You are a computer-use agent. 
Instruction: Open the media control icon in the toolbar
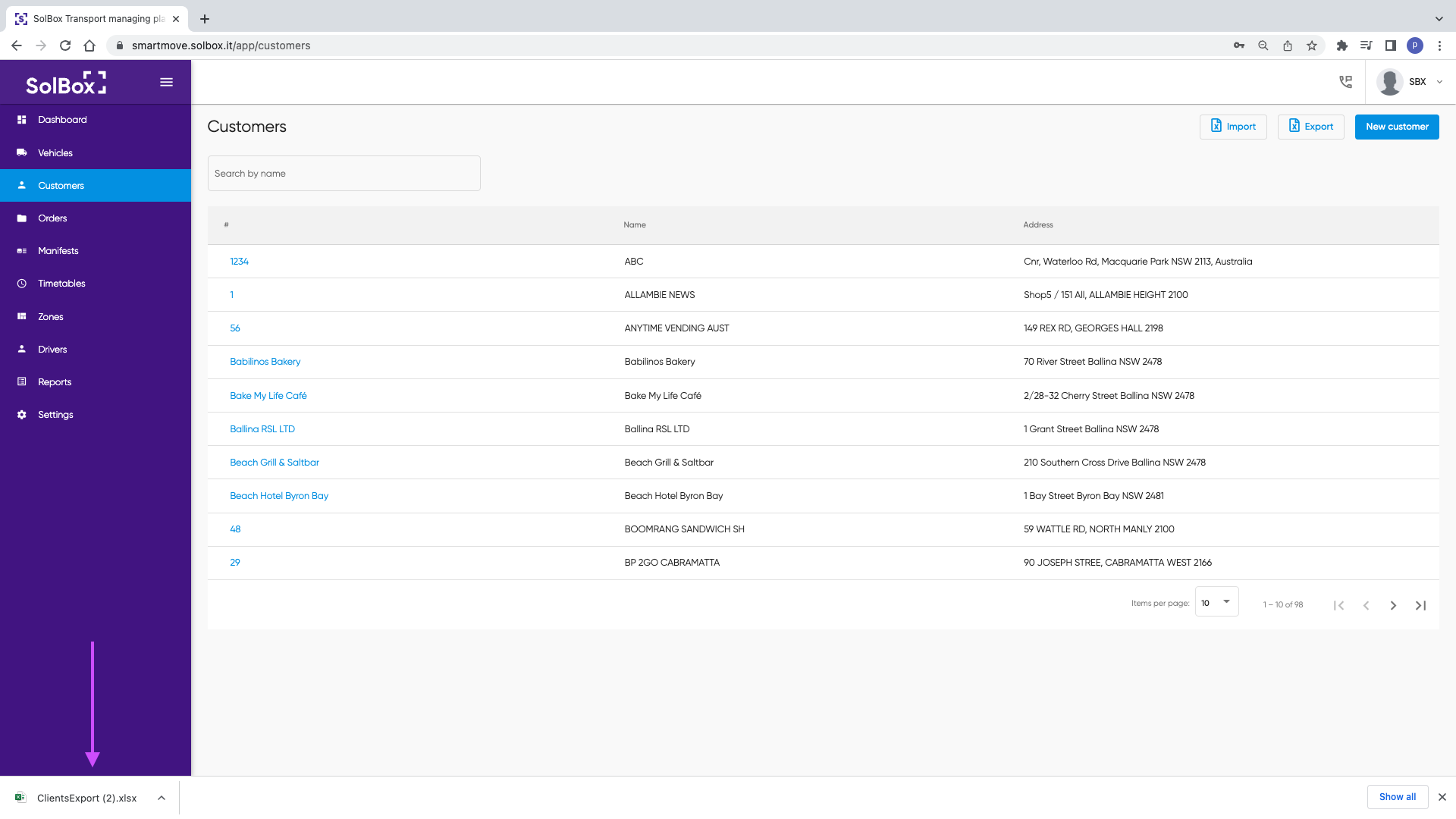coord(1367,45)
